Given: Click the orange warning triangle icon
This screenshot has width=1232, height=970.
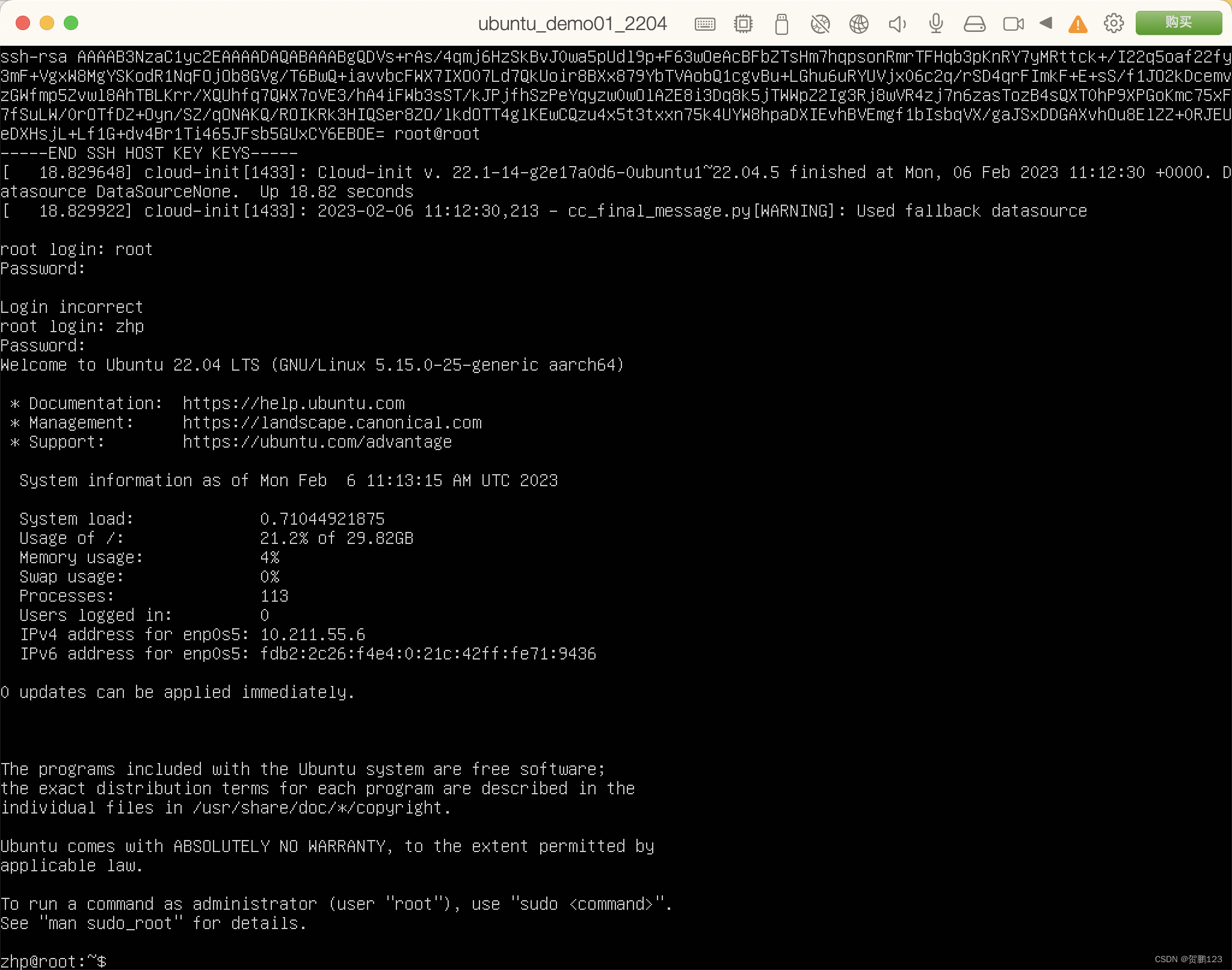Looking at the screenshot, I should [1077, 24].
